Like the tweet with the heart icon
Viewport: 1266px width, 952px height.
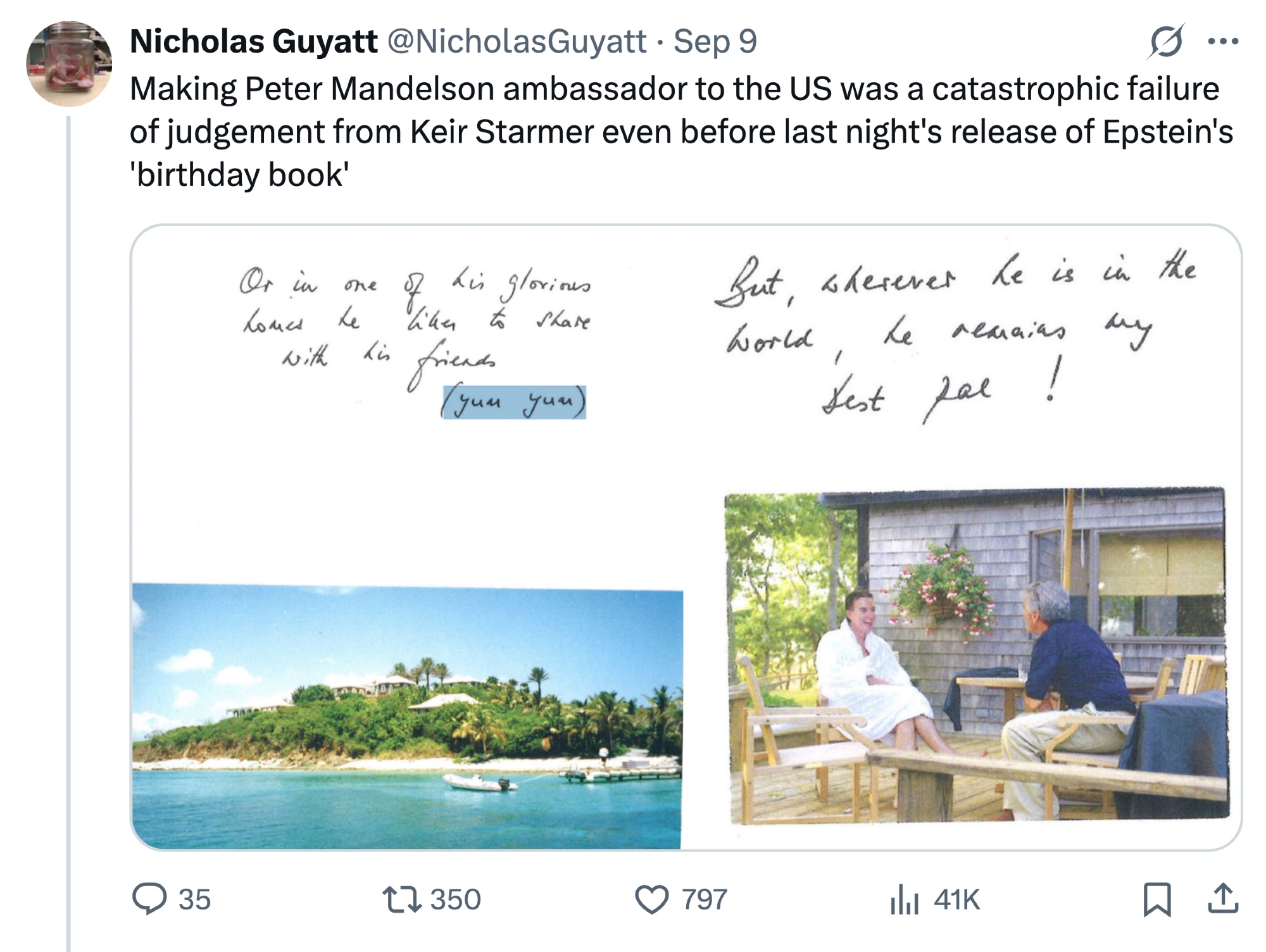pos(651,899)
